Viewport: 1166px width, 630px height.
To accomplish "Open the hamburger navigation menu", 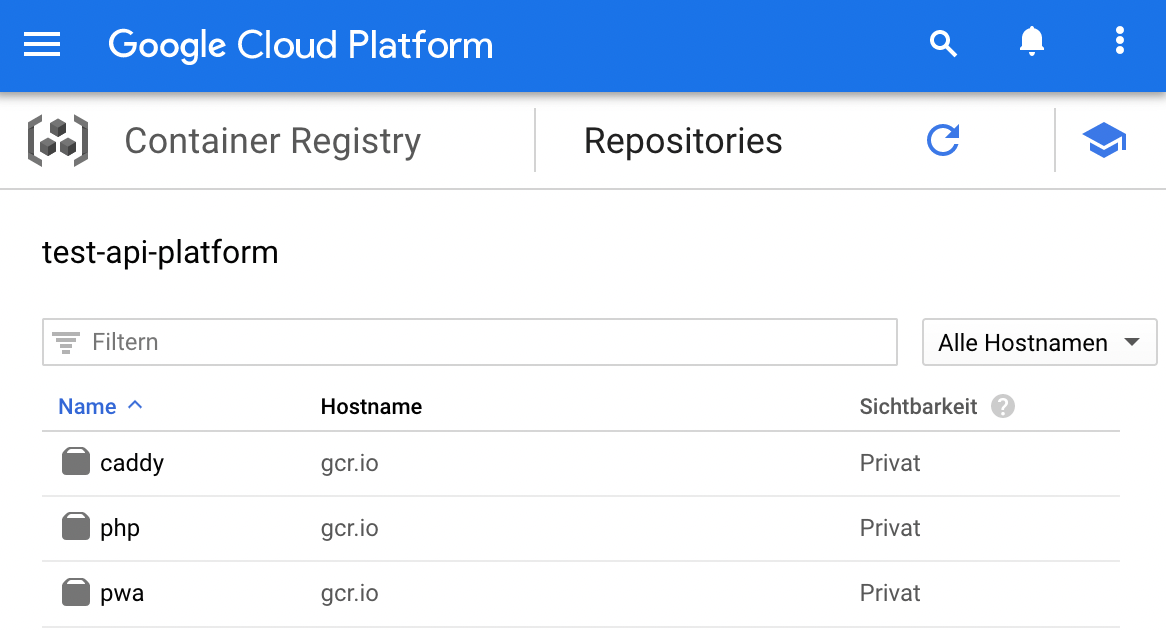I will (42, 45).
